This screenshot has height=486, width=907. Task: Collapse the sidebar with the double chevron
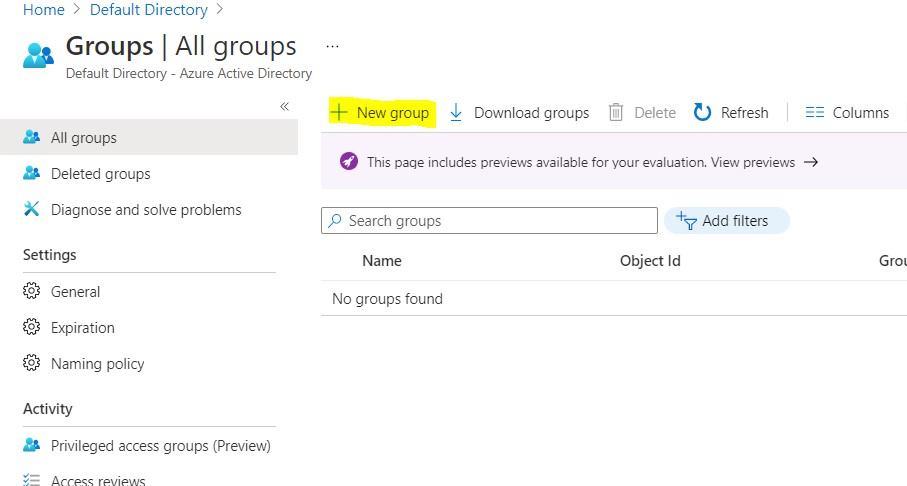(x=284, y=106)
